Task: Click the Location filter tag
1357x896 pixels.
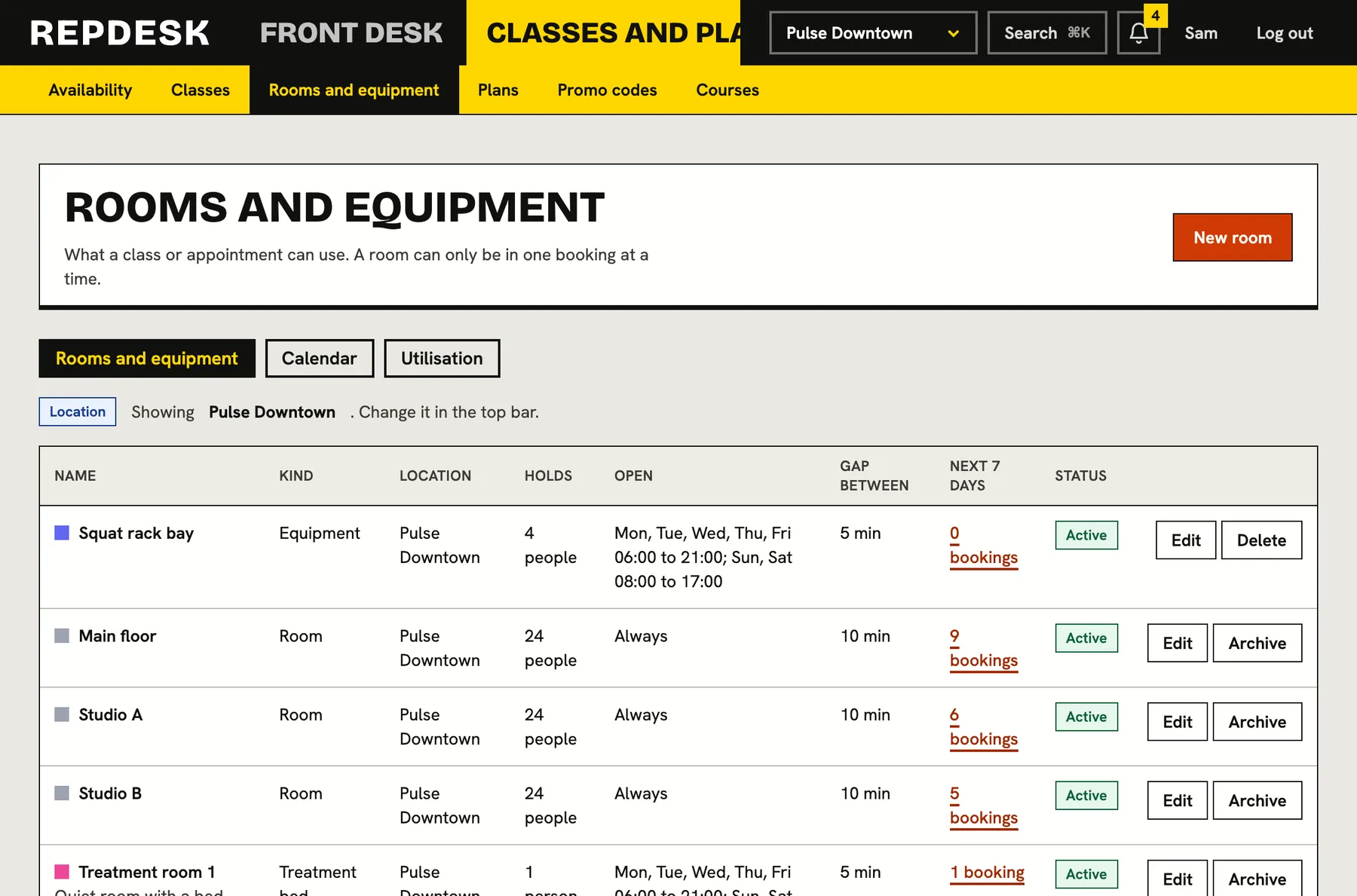Action: [x=78, y=411]
